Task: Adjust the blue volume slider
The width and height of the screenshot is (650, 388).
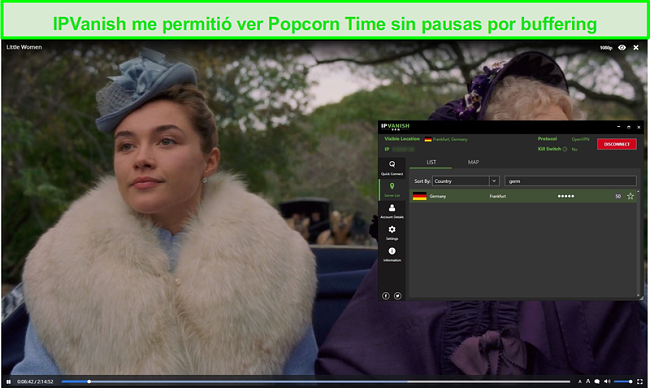Action: [x=623, y=381]
